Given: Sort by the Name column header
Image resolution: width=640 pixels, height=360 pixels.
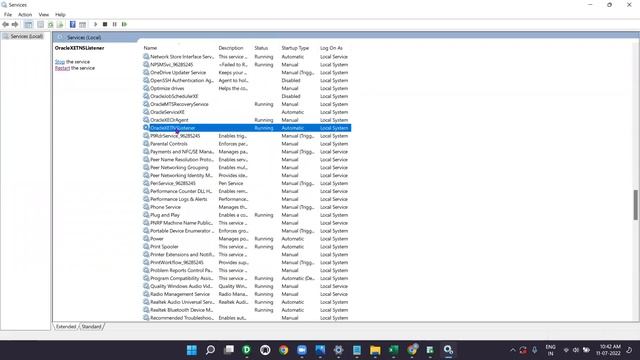Looking at the screenshot, I should coord(150,48).
